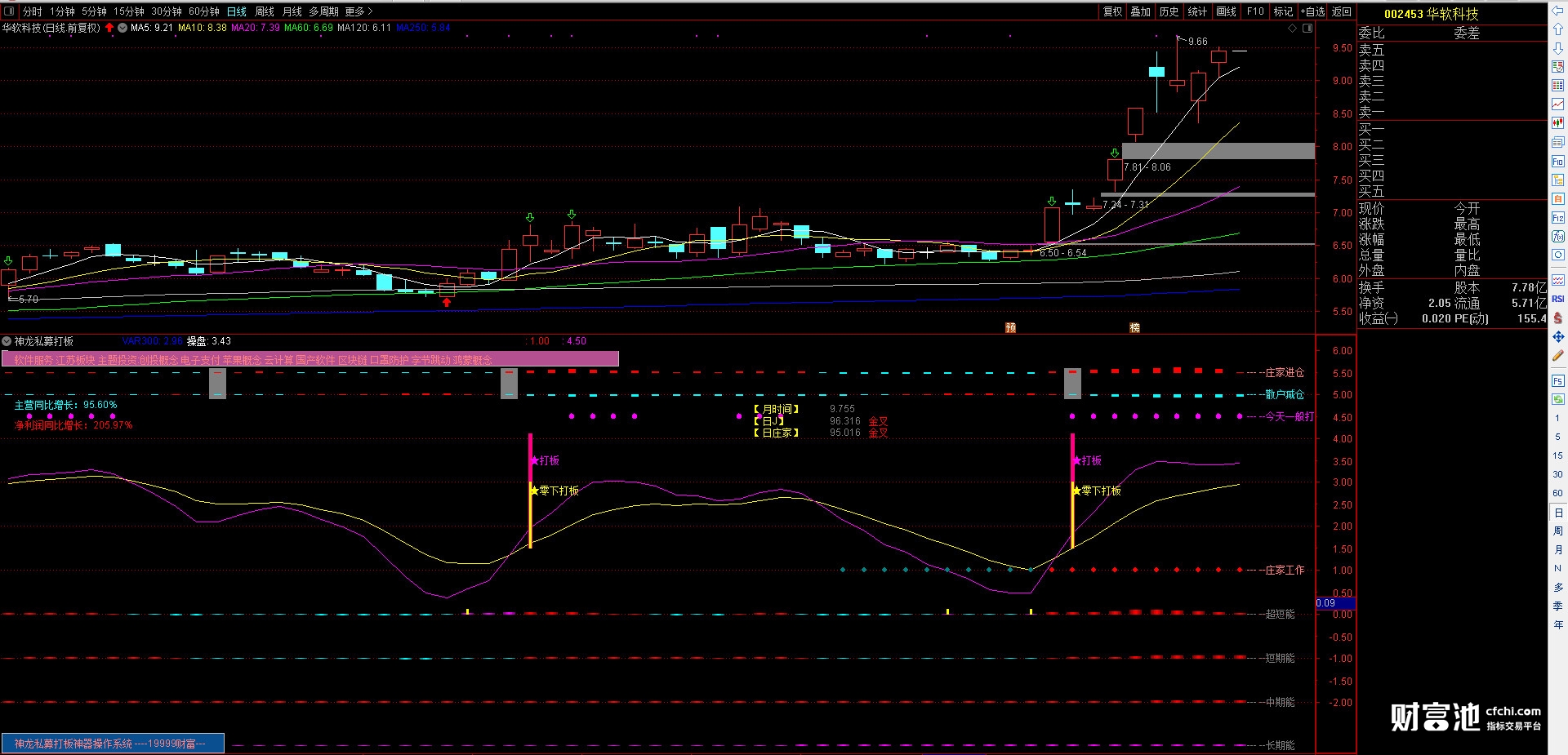Click the diamond icon at chart top-right
Viewport: 1568px width, 755px height.
(x=1292, y=29)
